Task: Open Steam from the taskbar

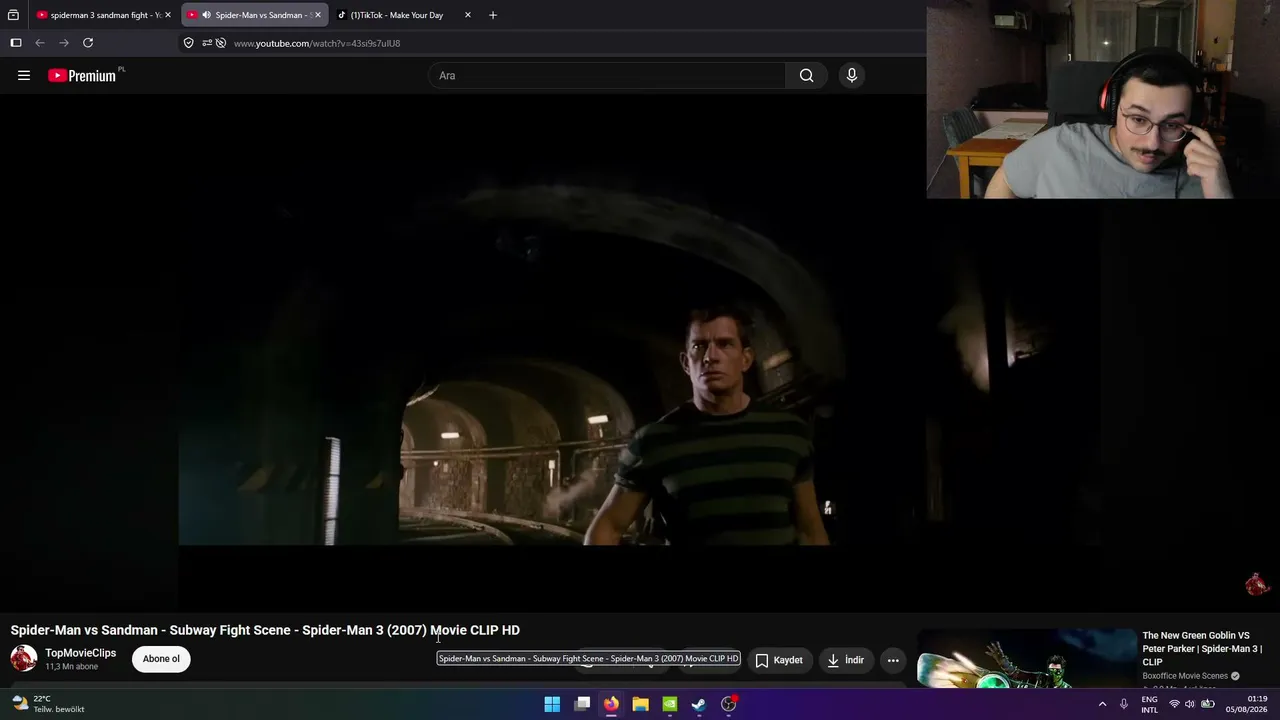Action: click(x=699, y=704)
